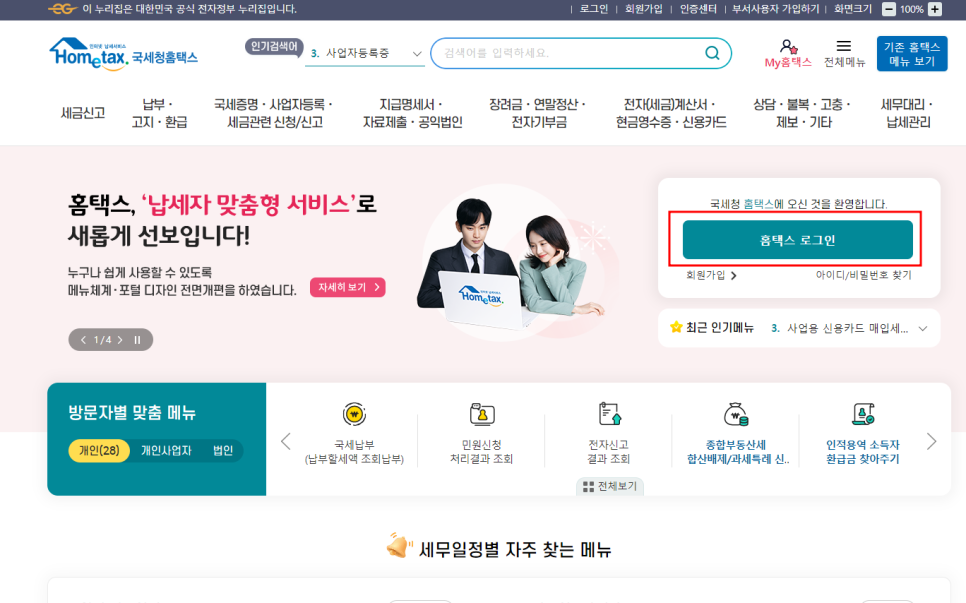Click the 인적용역 소득자 환급금 icon

coord(862,414)
